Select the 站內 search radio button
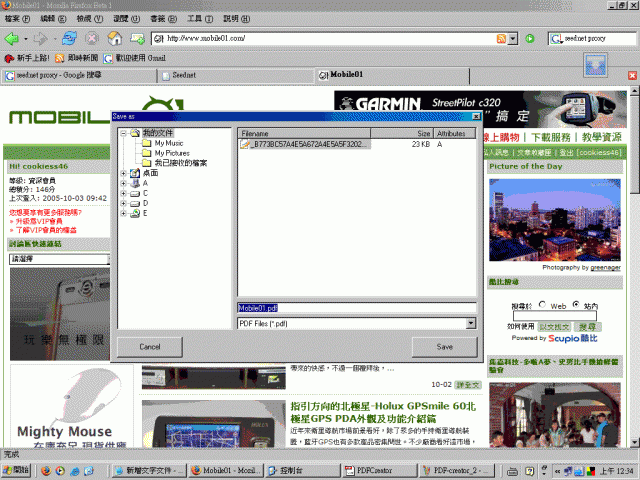 576,304
